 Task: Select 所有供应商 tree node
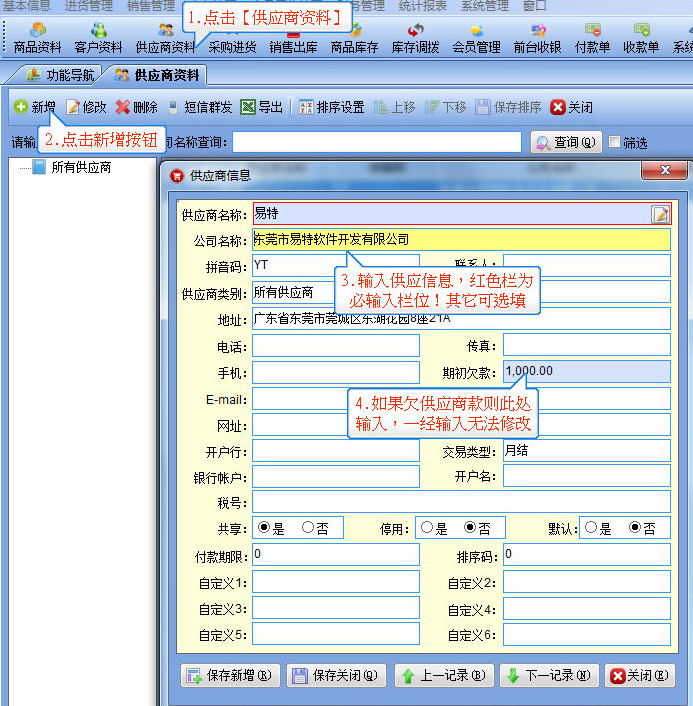[81, 167]
